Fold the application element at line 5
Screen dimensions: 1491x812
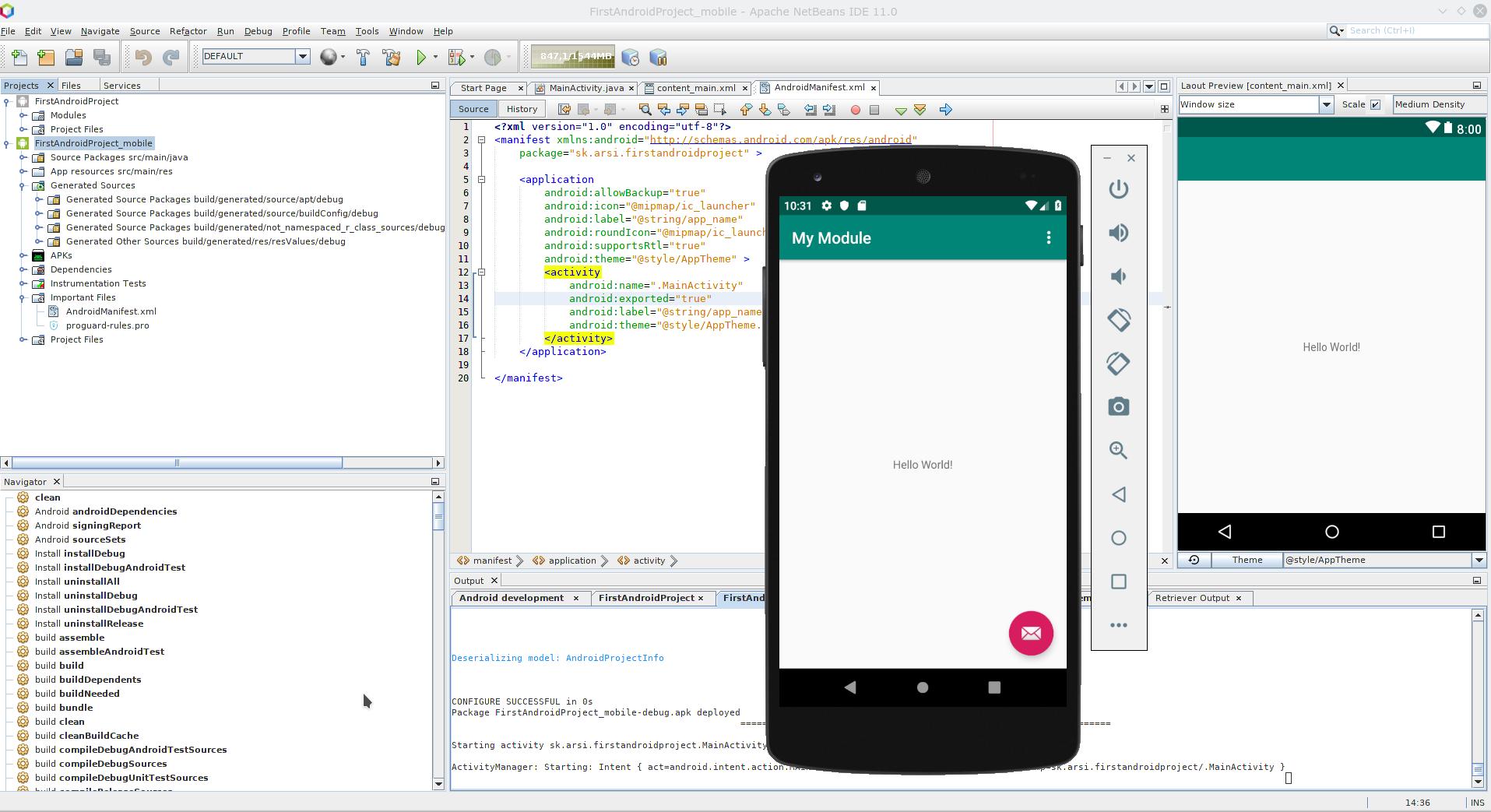[x=482, y=179]
